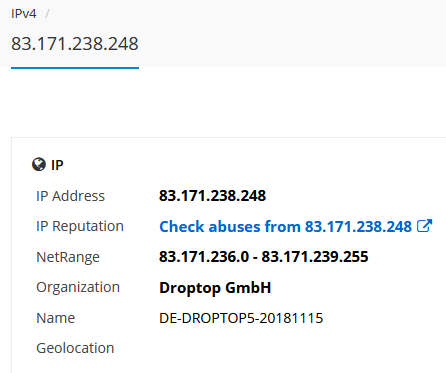Click the IP section heading text
The width and height of the screenshot is (446, 373).
[57, 165]
